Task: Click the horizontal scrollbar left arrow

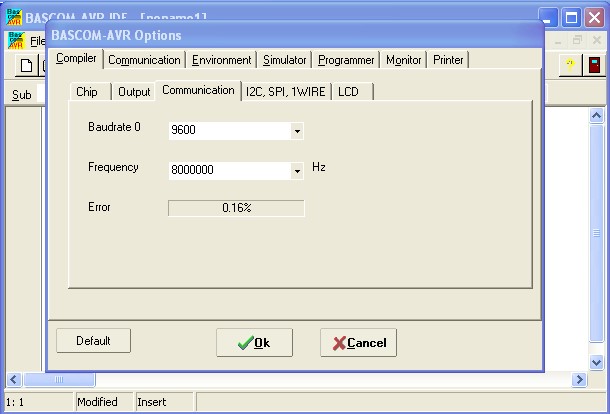Action: coord(14,379)
